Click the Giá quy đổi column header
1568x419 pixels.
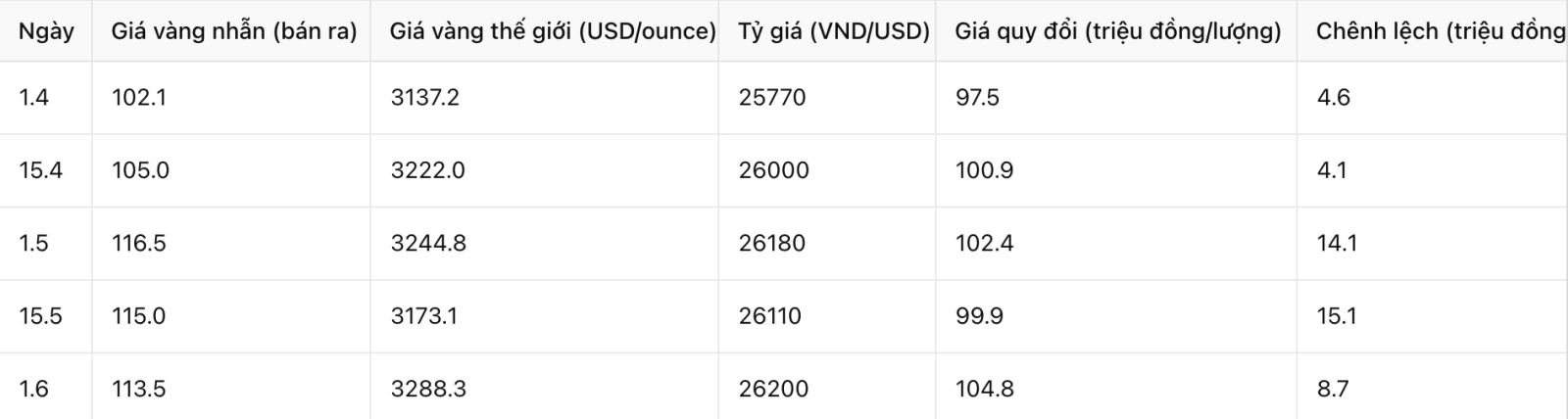(x=1118, y=31)
